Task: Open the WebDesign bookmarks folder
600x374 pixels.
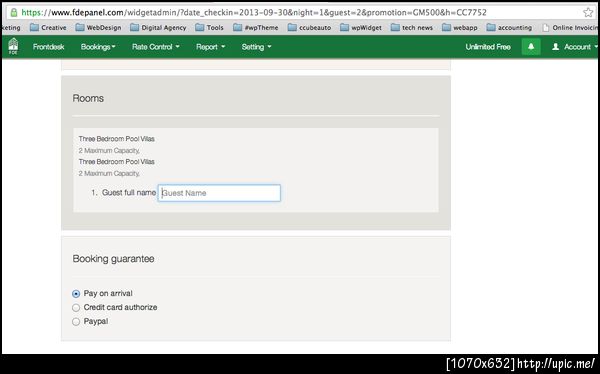Action: click(98, 28)
